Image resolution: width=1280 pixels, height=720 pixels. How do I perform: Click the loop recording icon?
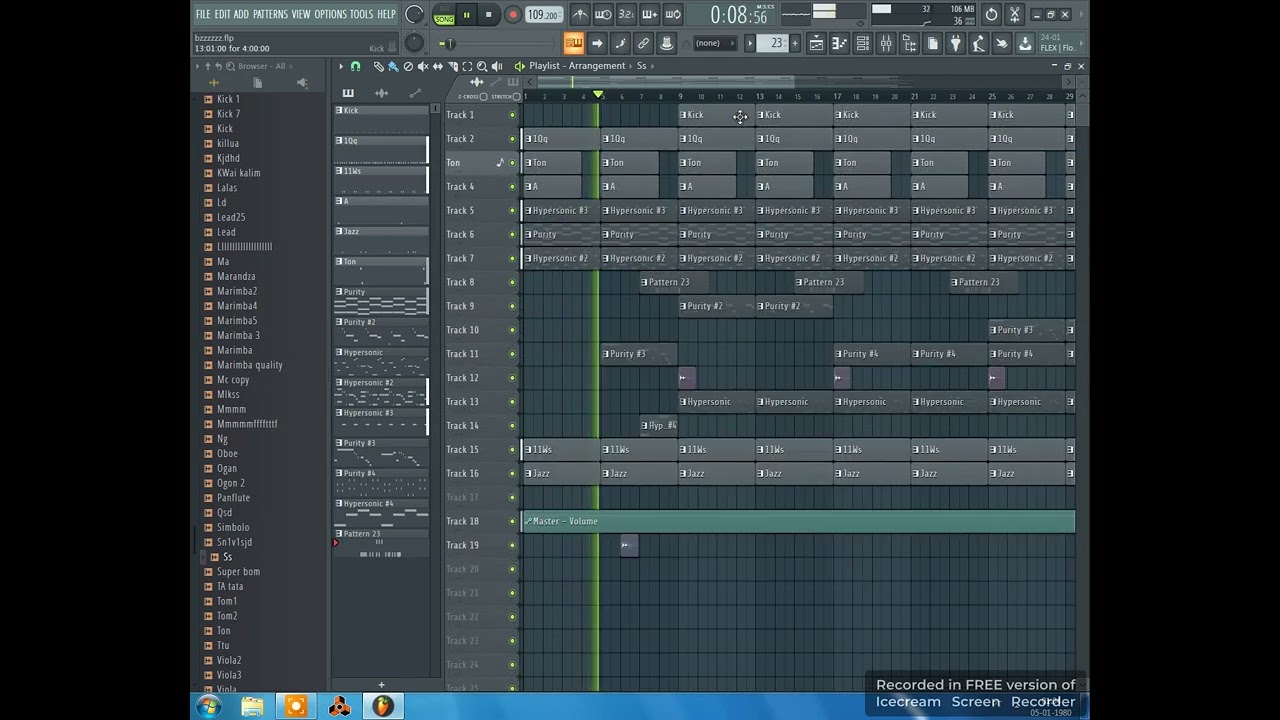tap(673, 15)
